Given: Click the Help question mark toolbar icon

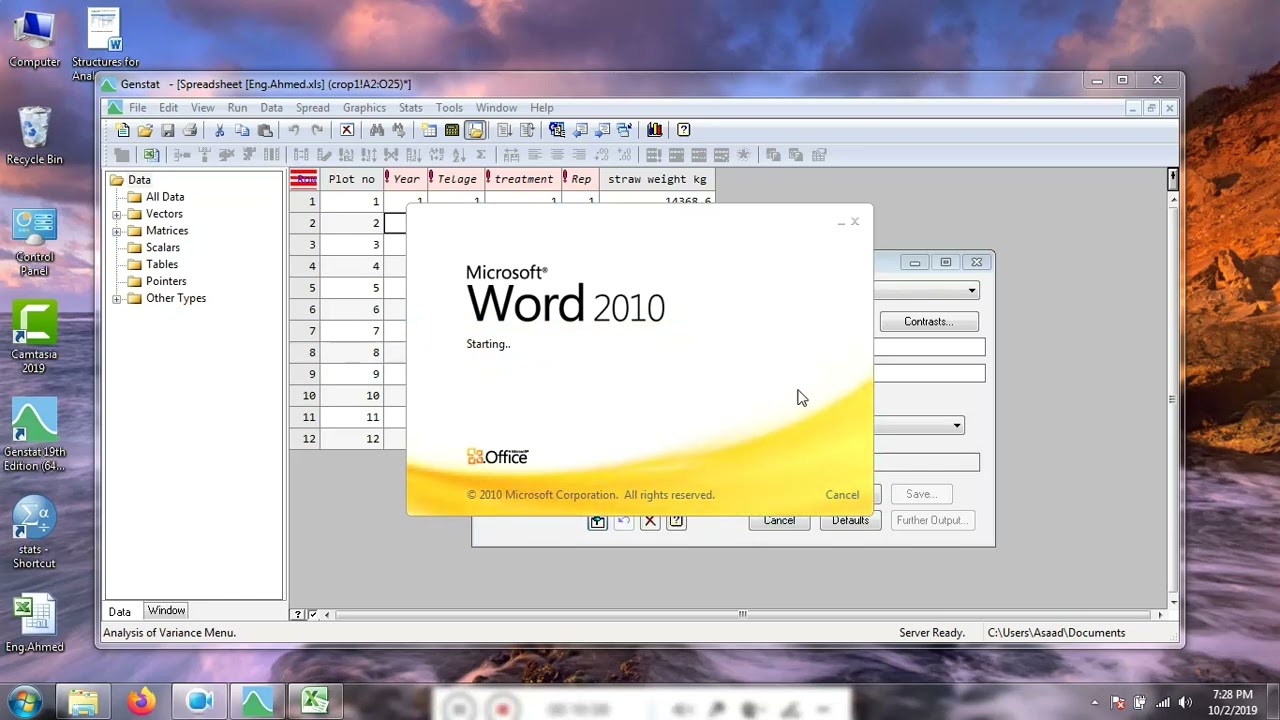Looking at the screenshot, I should pos(684,130).
